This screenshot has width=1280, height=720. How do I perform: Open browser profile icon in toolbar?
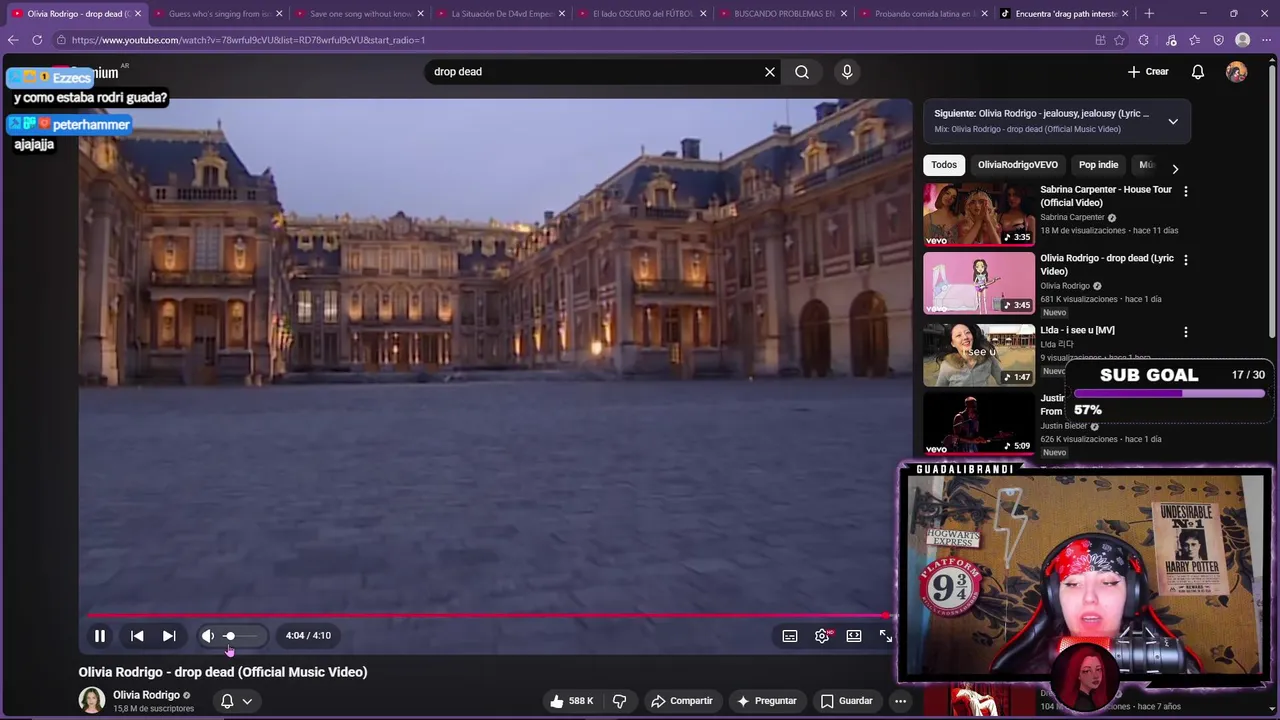pos(1242,40)
